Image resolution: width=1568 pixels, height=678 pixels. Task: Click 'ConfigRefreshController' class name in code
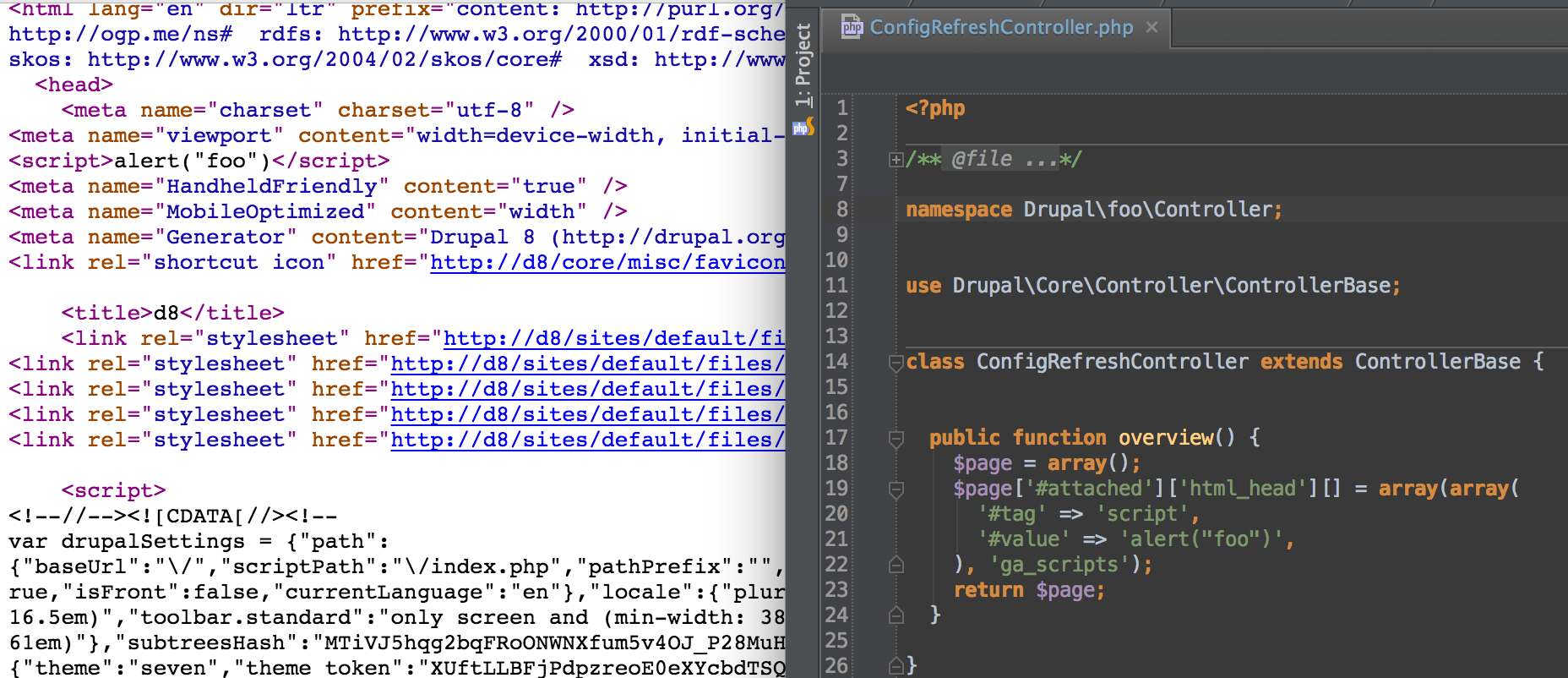1113,362
